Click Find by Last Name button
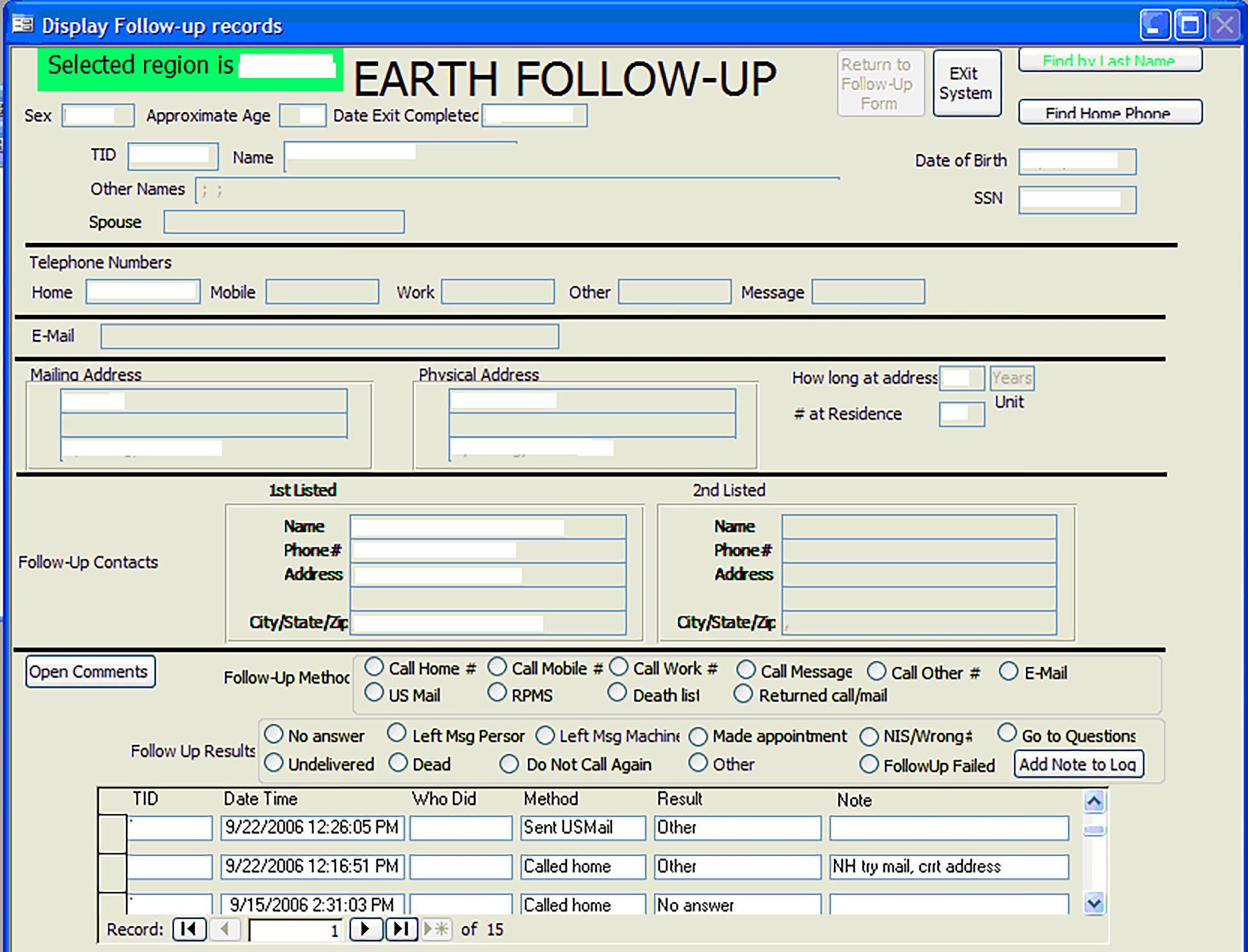This screenshot has width=1248, height=952. click(x=1110, y=60)
